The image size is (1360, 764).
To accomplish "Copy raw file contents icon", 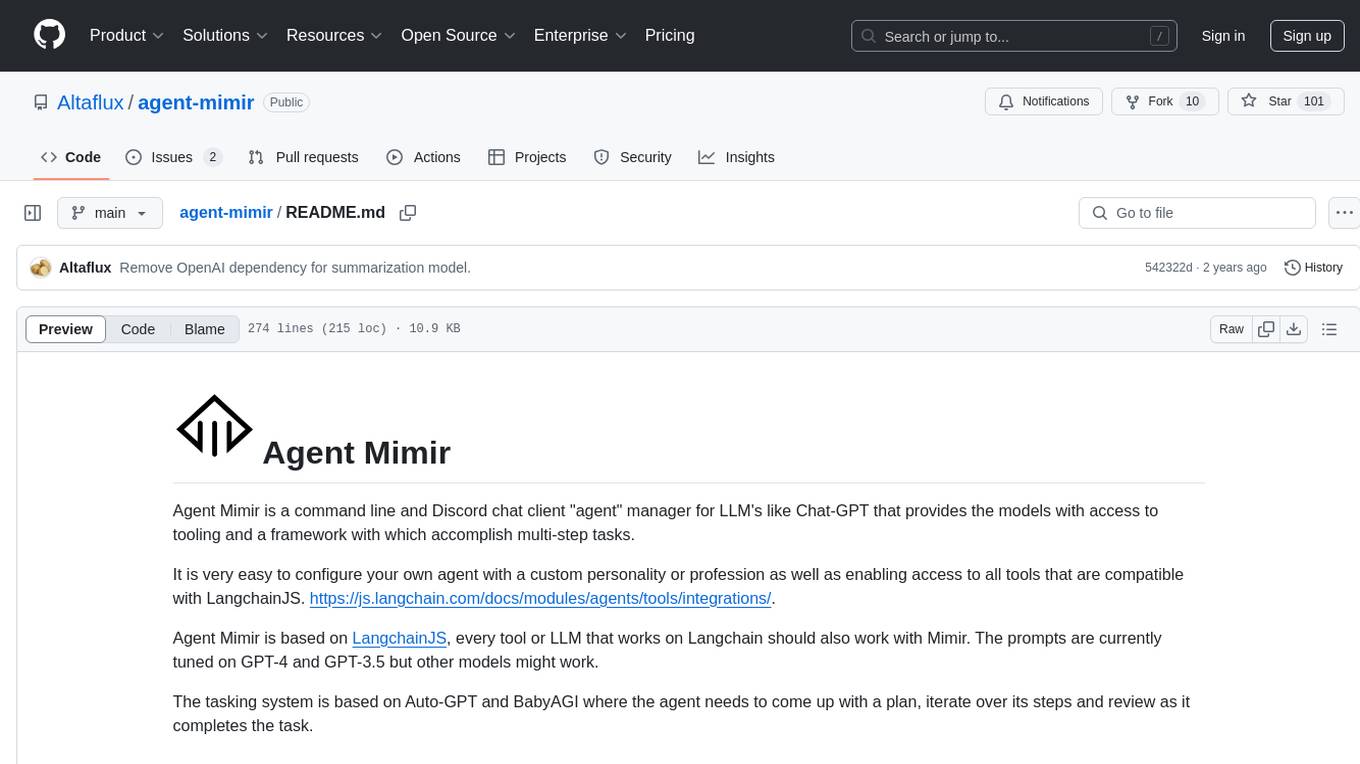I will [1266, 329].
